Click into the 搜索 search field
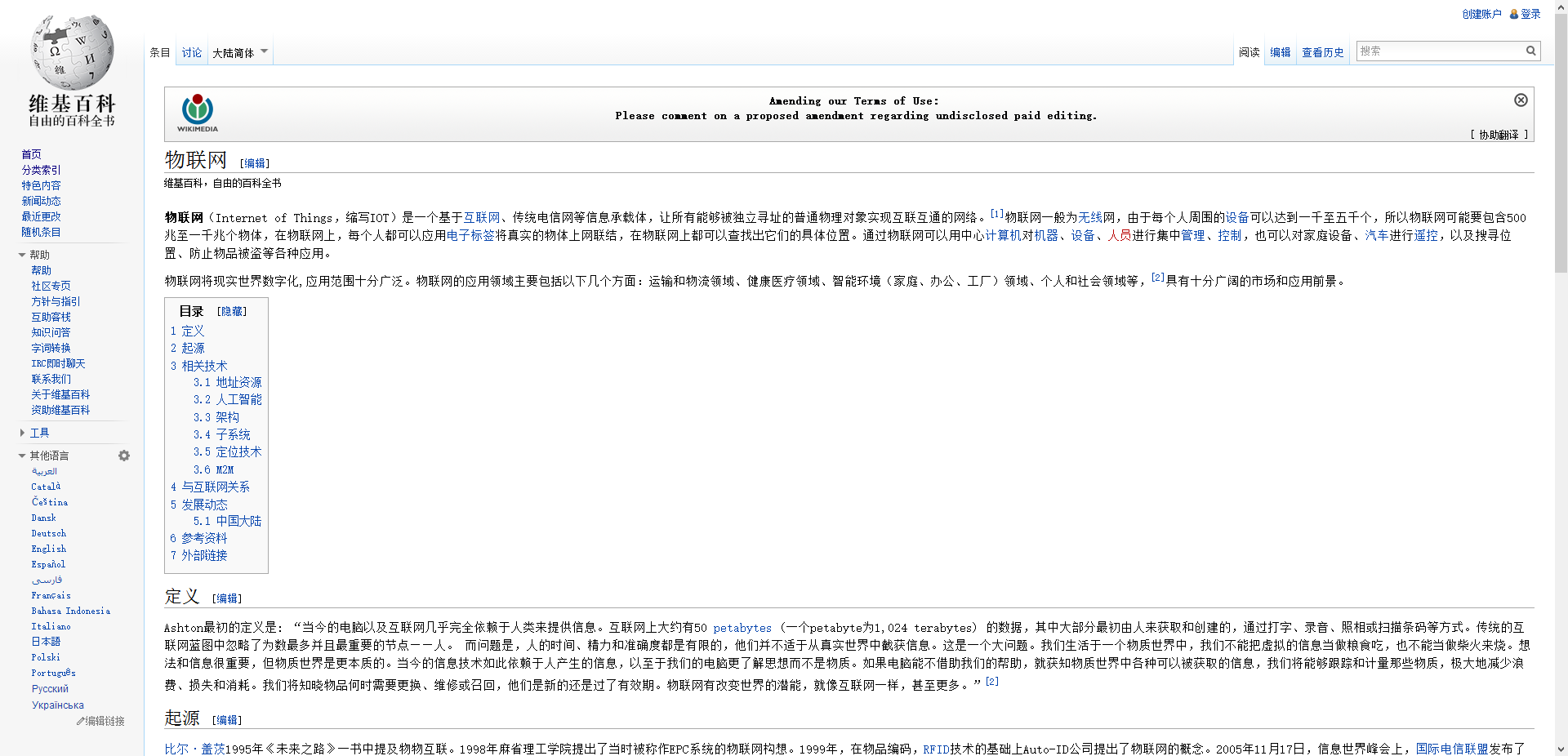The width and height of the screenshot is (1568, 756). [1439, 51]
